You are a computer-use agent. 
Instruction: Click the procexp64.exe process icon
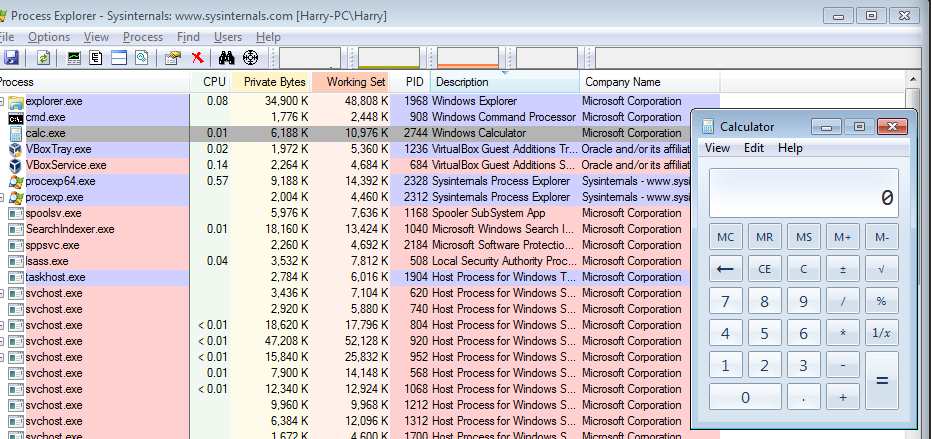coord(16,182)
